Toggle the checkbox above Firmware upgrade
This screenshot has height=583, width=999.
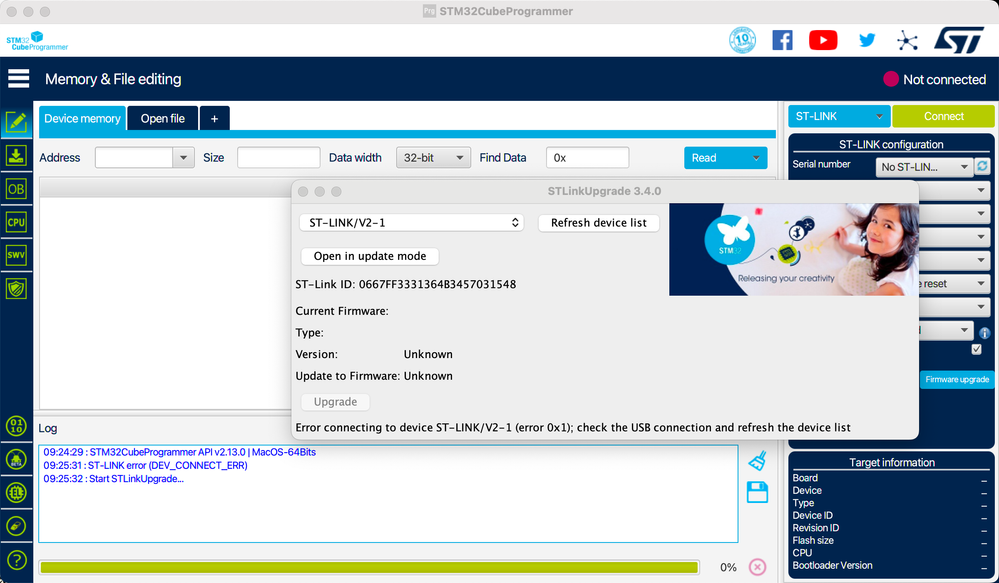tap(976, 349)
